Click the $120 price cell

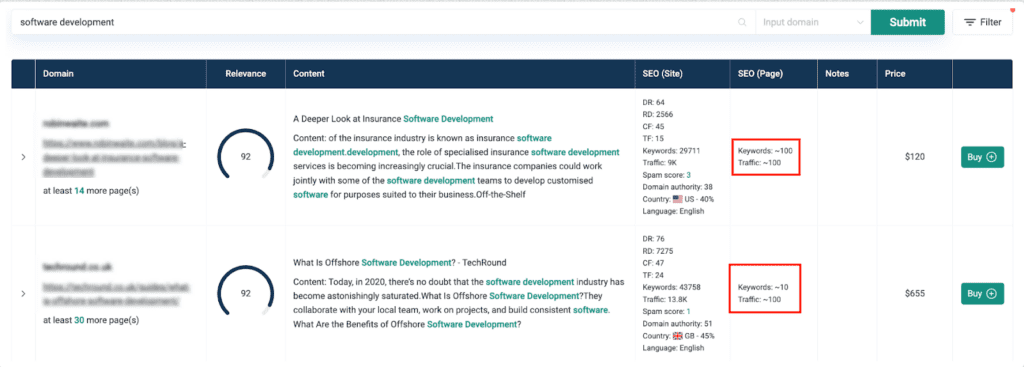point(915,157)
